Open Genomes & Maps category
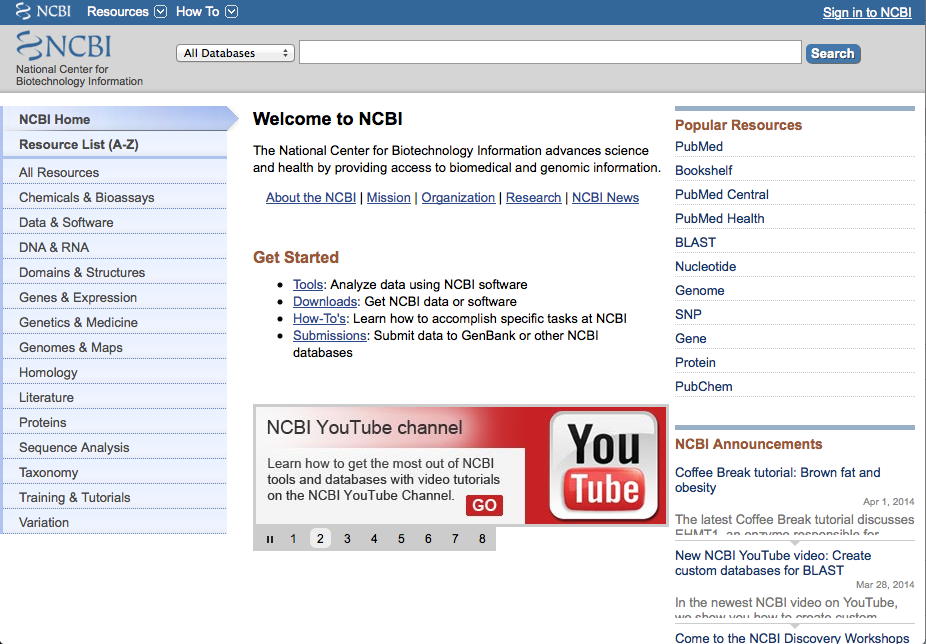Image resolution: width=926 pixels, height=644 pixels. (115, 347)
